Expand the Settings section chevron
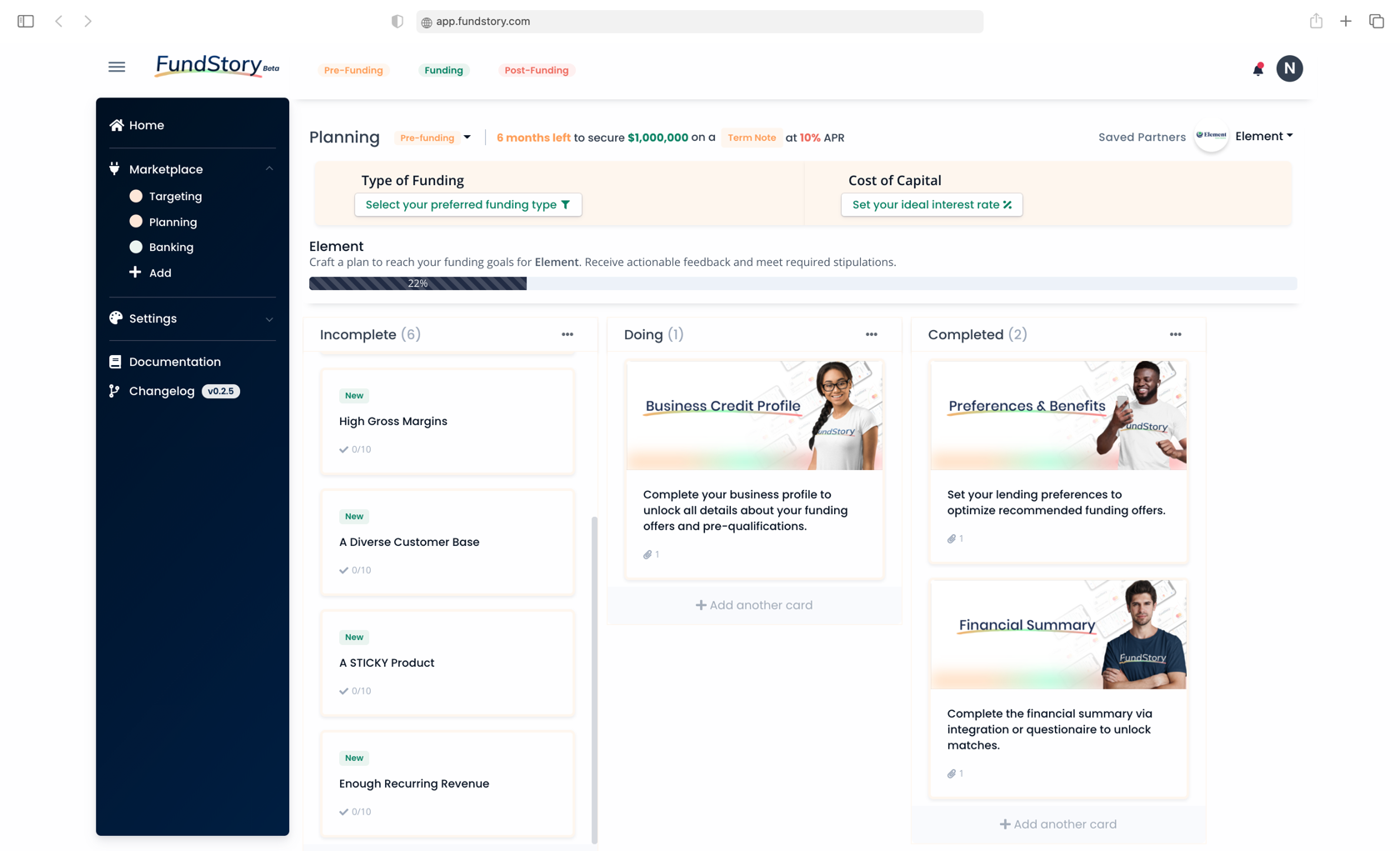This screenshot has height=851, width=1400. 269,318
